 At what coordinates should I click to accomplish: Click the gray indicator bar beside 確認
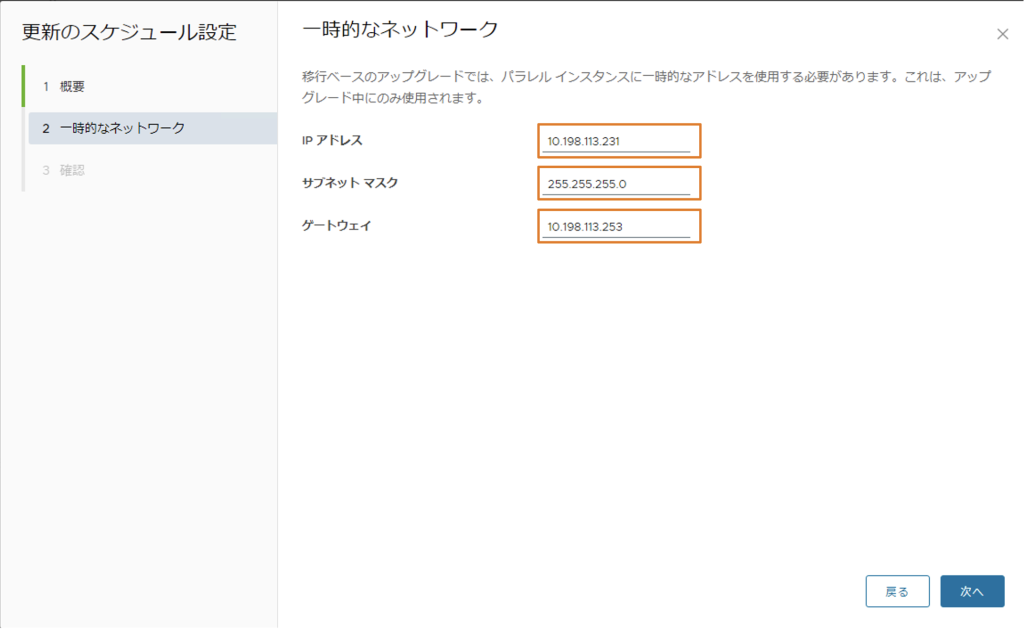tap(23, 170)
